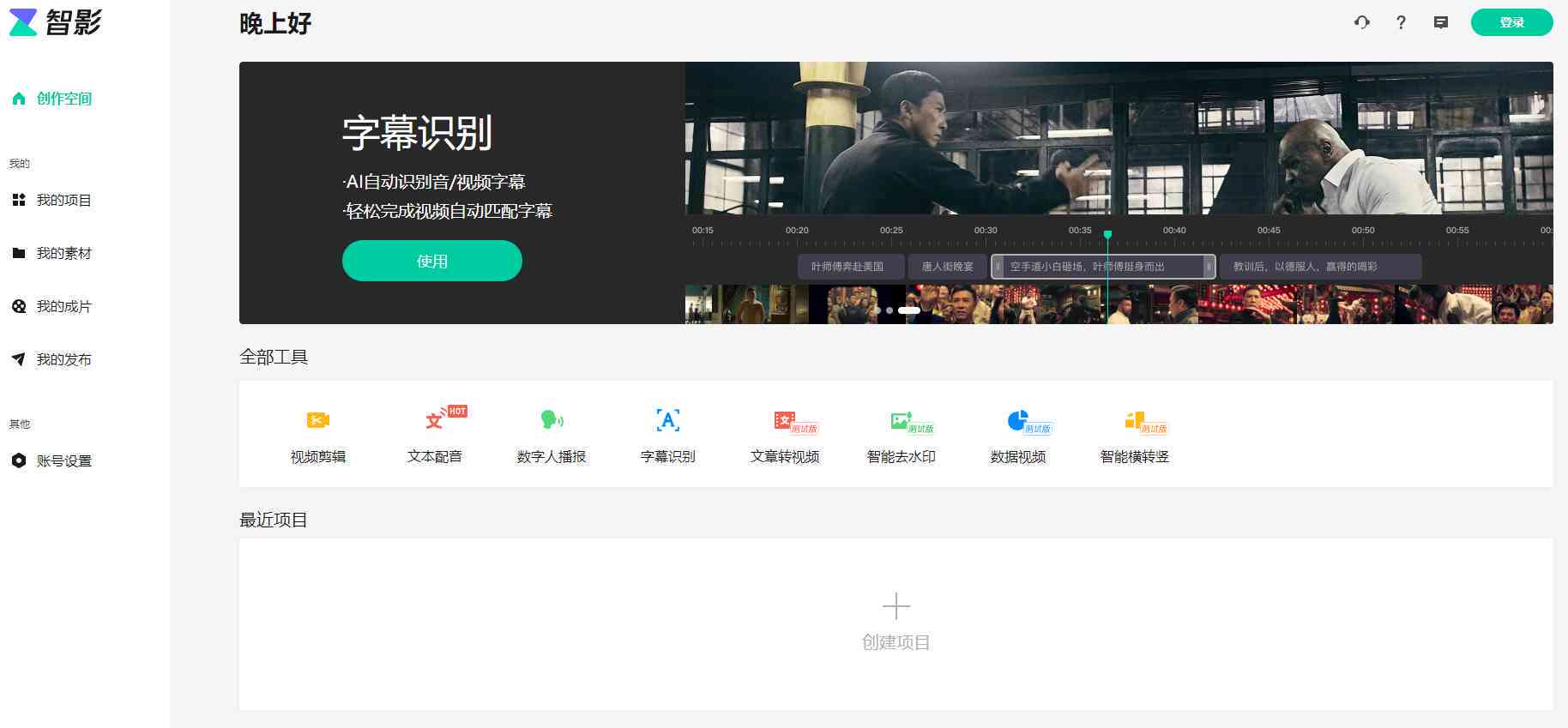1568x728 pixels.
Task: Click the 我的项目 grid icon
Action: pyautogui.click(x=19, y=200)
